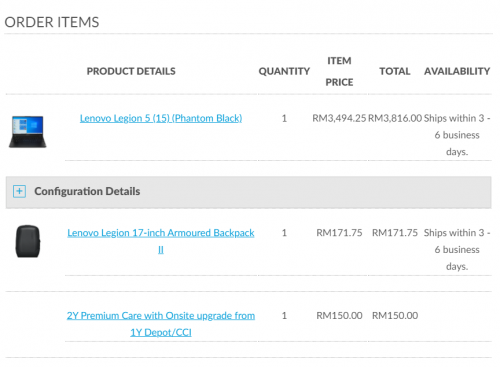Click the AVAILABILITY column header
The width and height of the screenshot is (500, 367).
457,71
